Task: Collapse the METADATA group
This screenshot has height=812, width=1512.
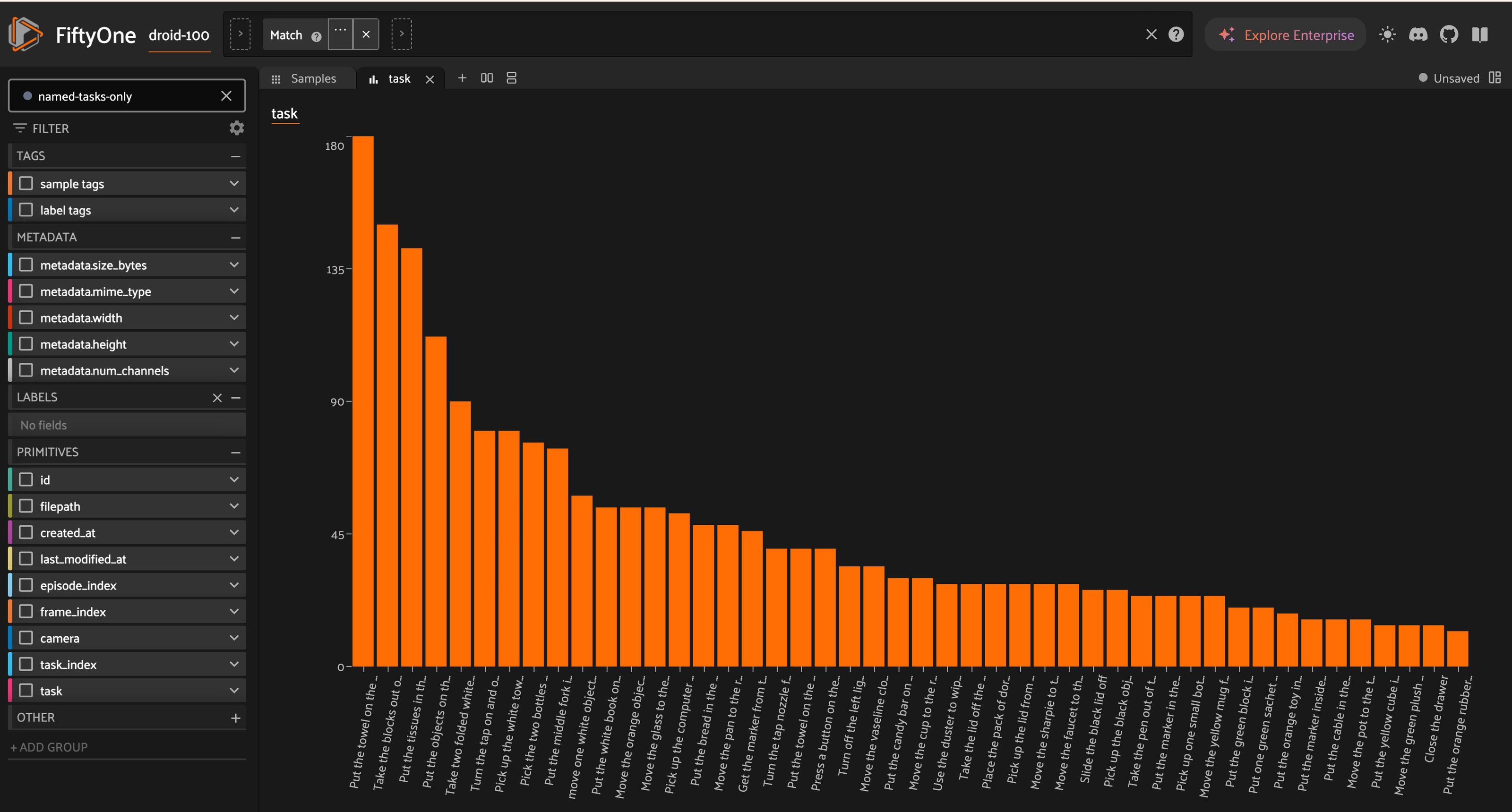Action: [235, 238]
